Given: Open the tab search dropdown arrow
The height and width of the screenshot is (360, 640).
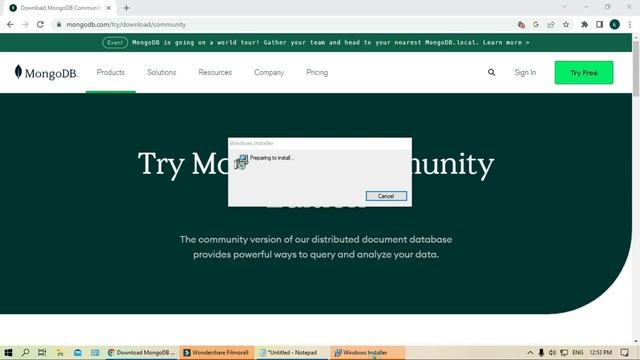Looking at the screenshot, I should 564,7.
